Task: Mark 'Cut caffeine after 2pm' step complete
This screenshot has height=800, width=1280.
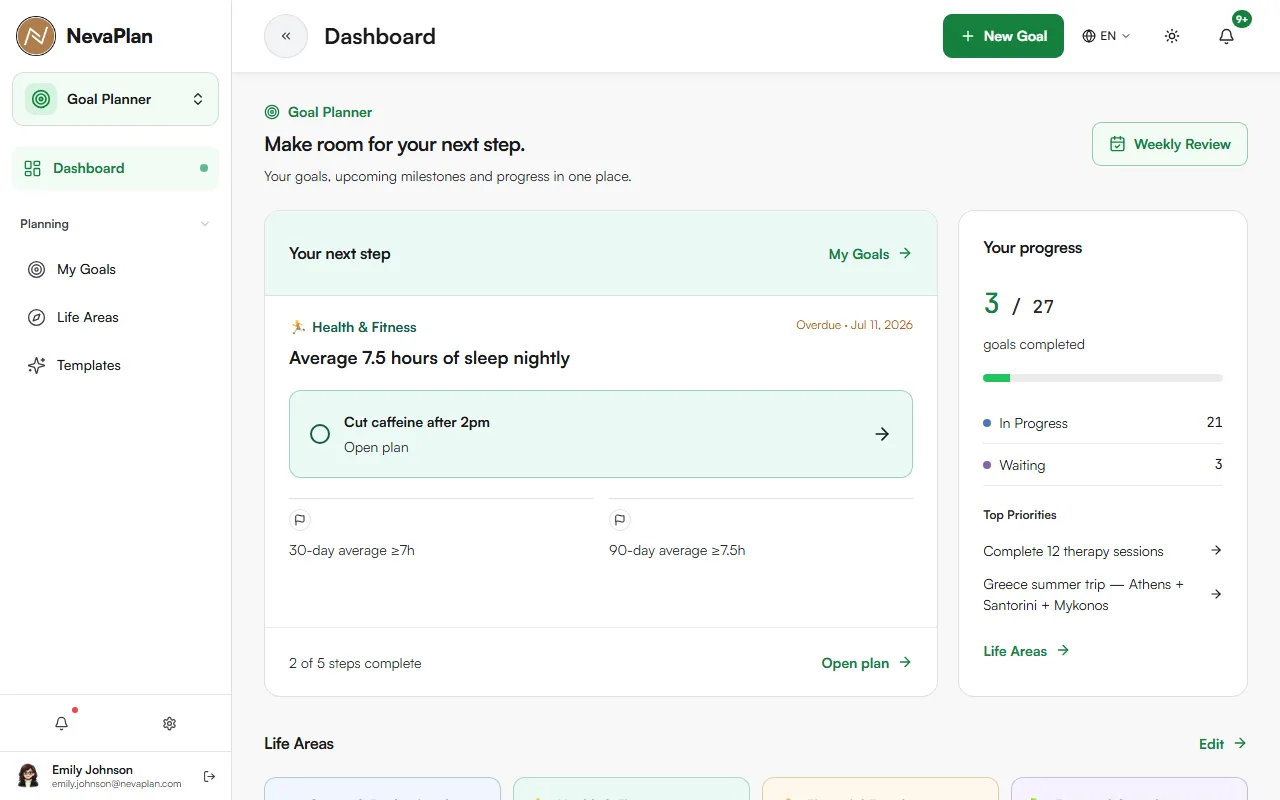Action: [x=320, y=434]
